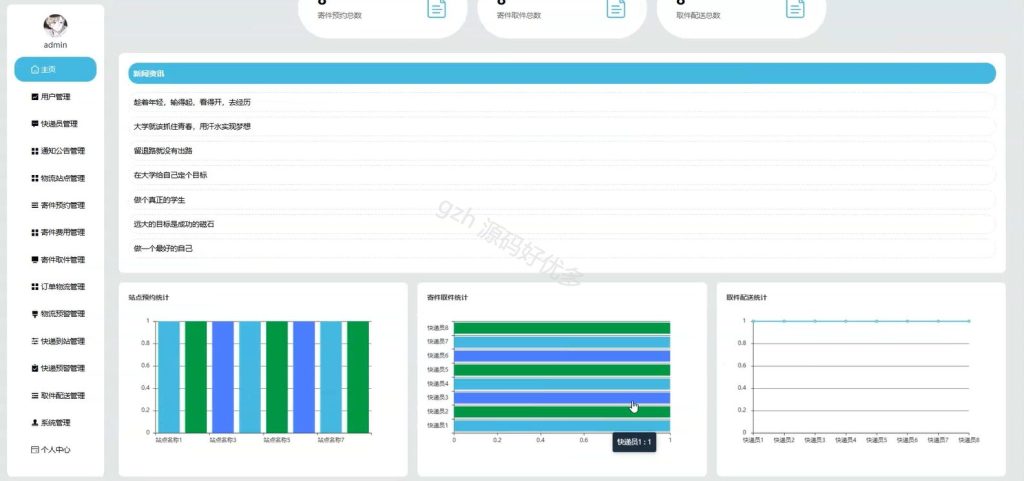Viewport: 1024px width, 481px height.
Task: Click the dark blue bar for 快递员6
Action: point(562,356)
